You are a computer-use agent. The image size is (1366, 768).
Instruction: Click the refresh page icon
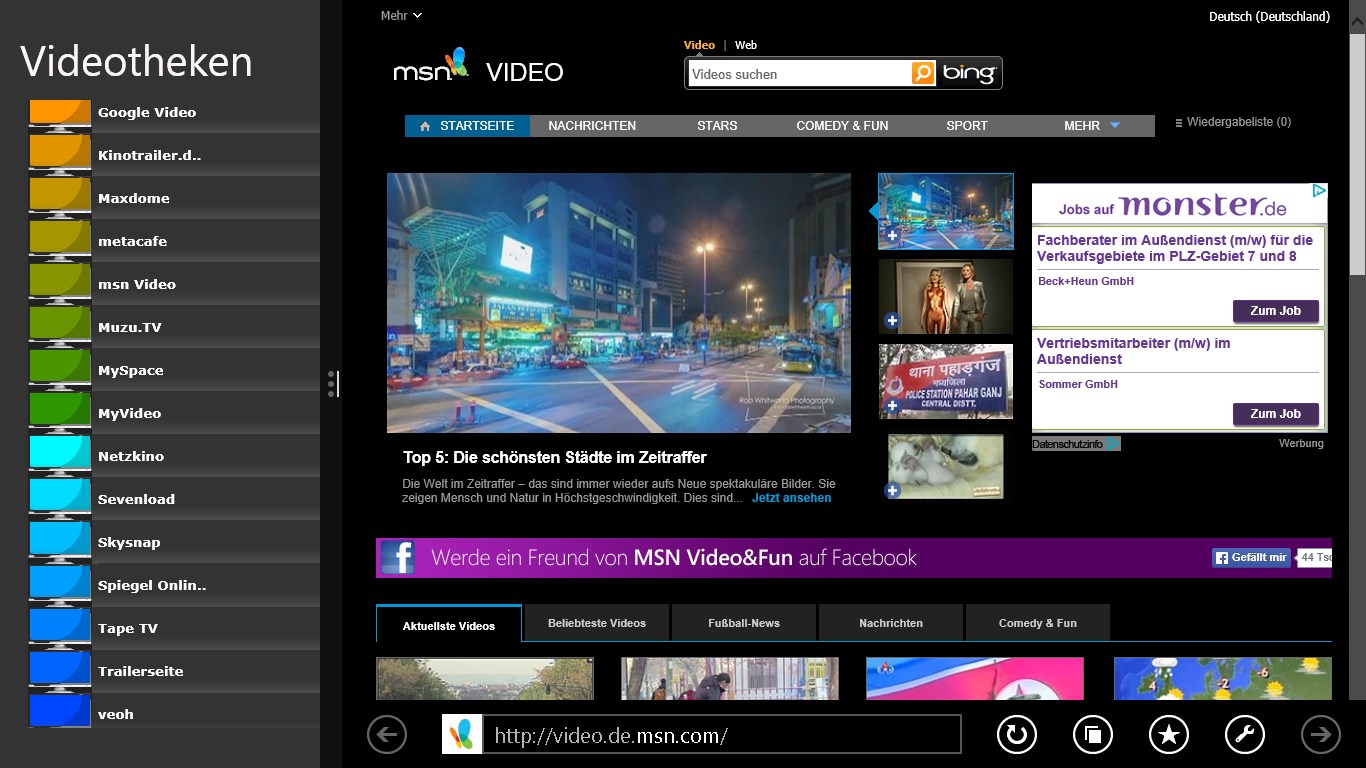pos(1017,735)
